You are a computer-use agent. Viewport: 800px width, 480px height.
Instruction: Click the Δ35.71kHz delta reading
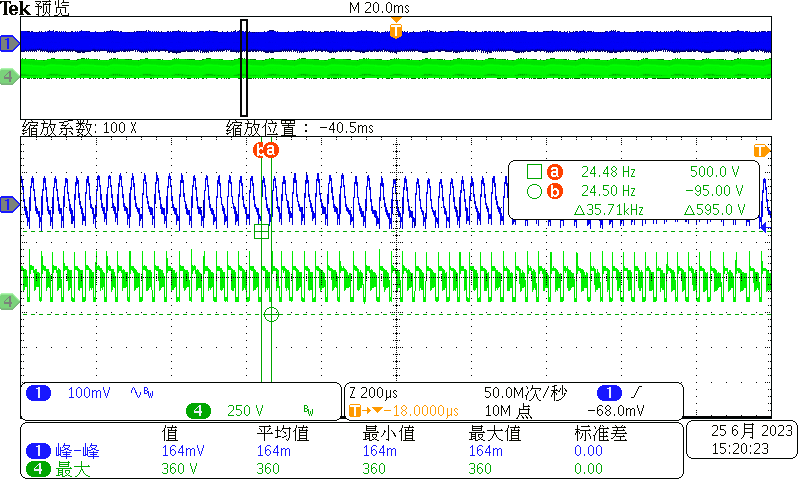pyautogui.click(x=609, y=210)
